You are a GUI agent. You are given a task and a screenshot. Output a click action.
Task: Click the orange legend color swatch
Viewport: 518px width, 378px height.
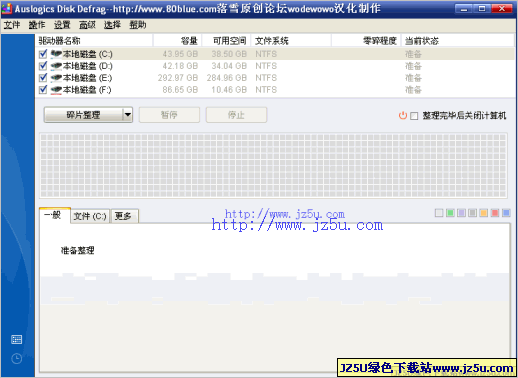click(484, 213)
